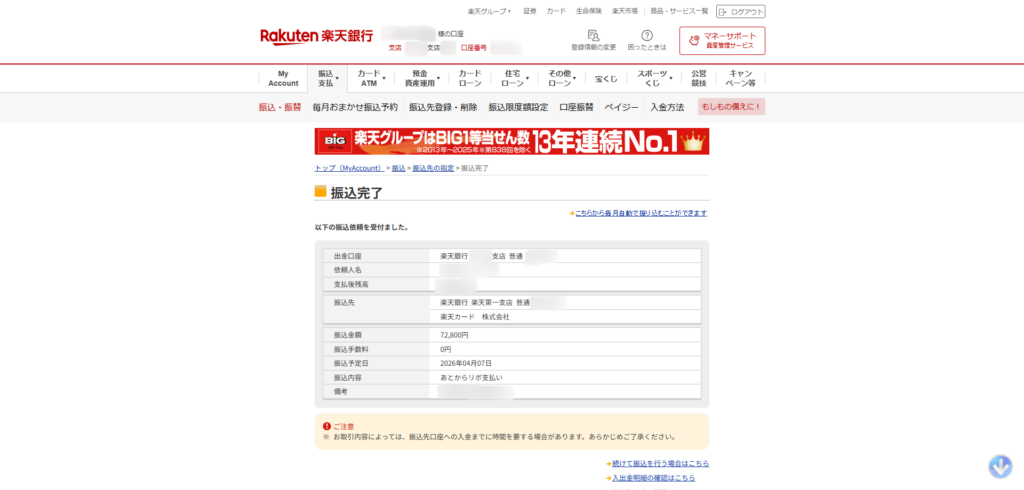
Task: Click the scroll-to-bottom blue arrow icon
Action: pos(1000,466)
